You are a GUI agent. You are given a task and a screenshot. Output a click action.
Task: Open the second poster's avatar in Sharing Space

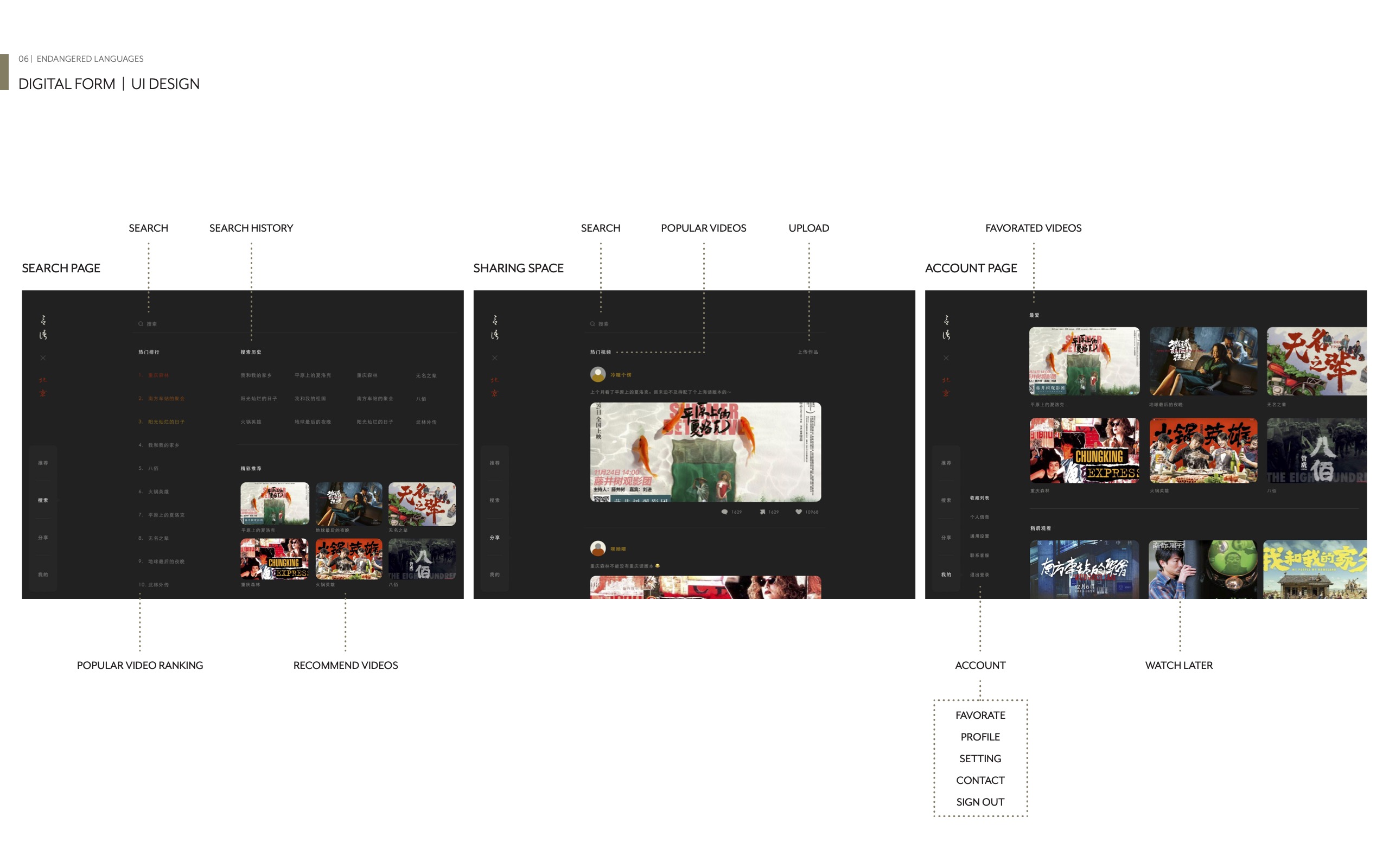(598, 548)
